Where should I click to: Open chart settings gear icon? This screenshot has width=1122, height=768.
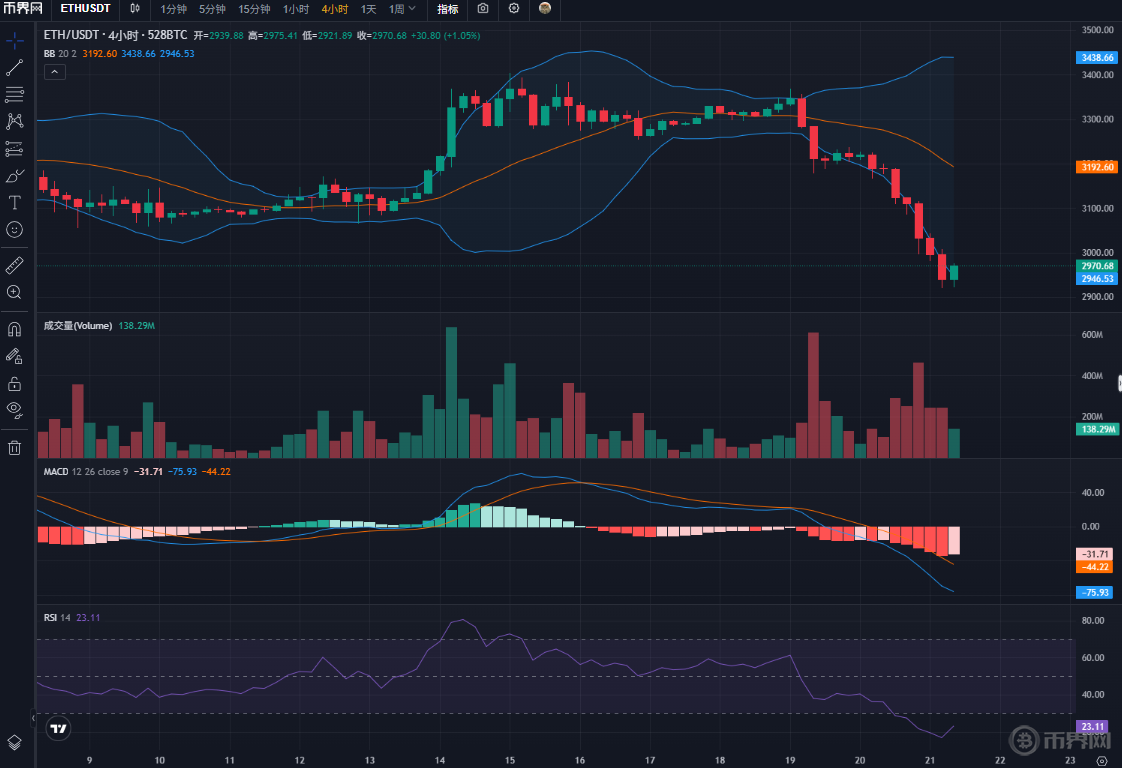pyautogui.click(x=514, y=9)
